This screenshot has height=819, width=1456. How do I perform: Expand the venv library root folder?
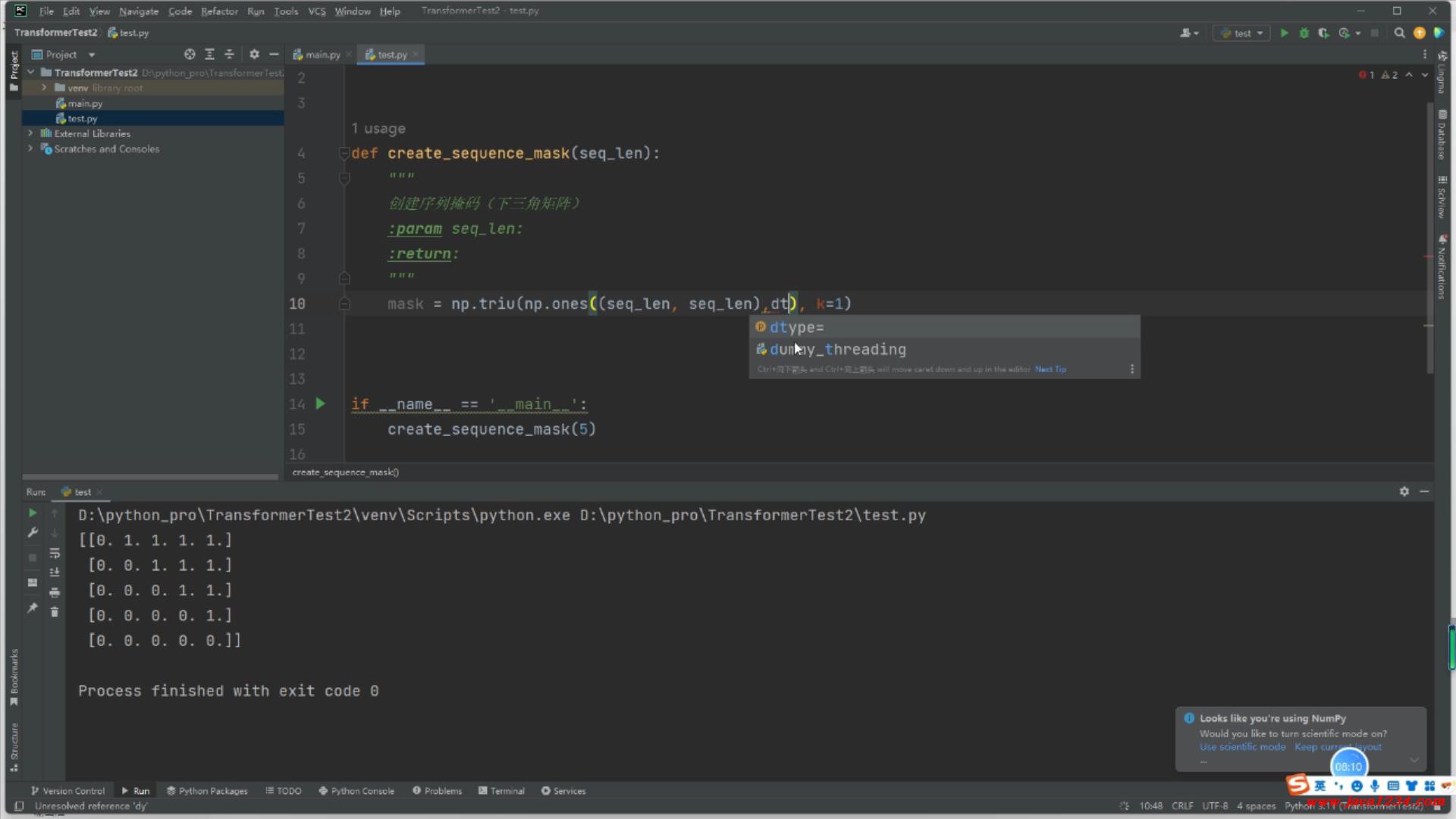coord(44,88)
